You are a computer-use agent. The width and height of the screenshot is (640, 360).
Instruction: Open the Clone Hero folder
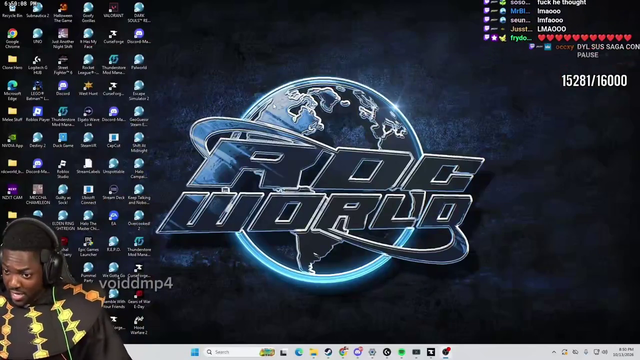tap(12, 62)
